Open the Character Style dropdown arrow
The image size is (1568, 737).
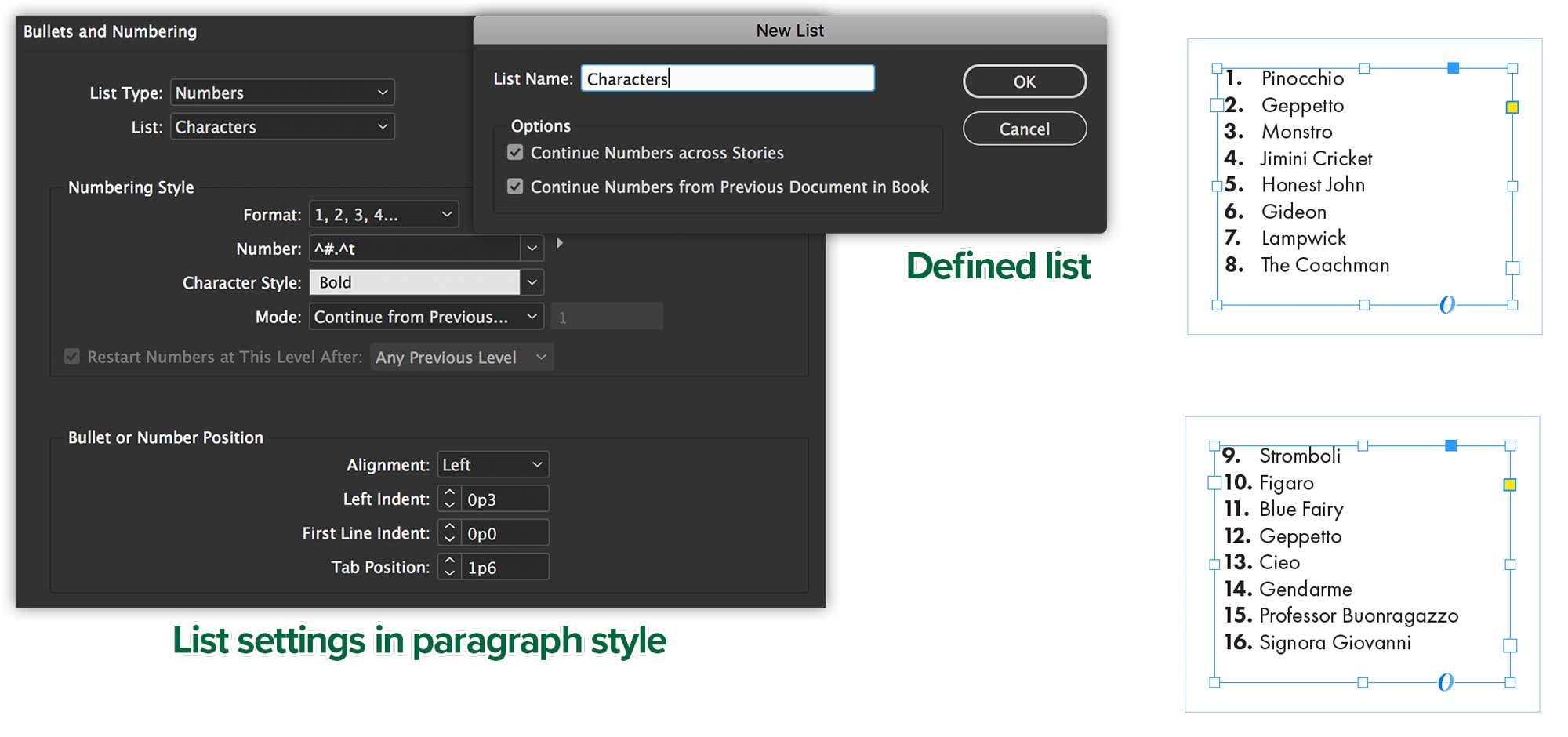(532, 282)
